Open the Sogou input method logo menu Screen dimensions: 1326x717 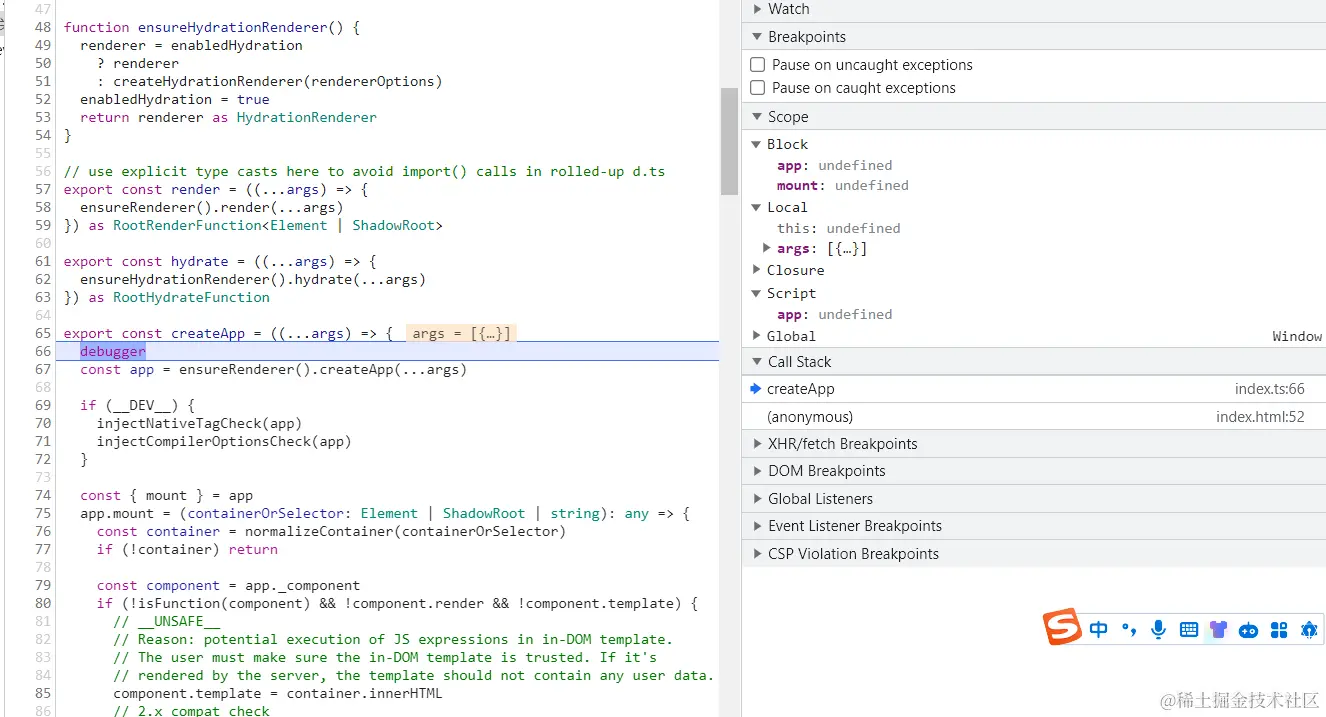1063,627
